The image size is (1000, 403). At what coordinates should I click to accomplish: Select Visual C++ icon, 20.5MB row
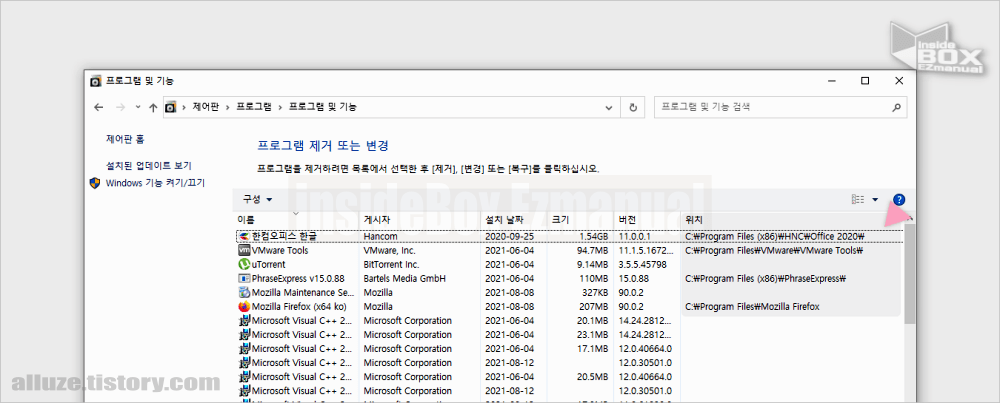point(244,377)
